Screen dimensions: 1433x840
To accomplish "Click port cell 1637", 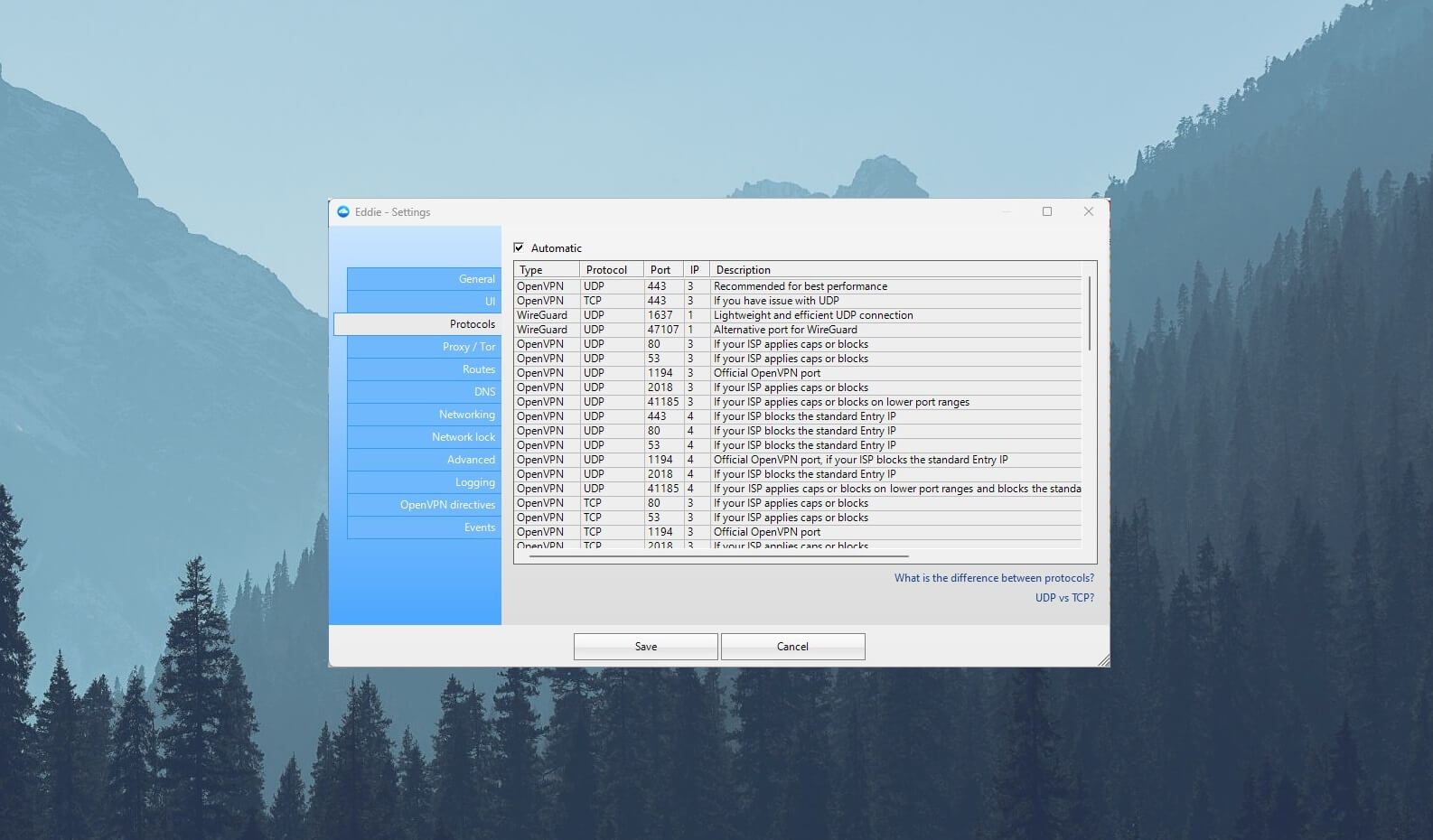I will click(663, 315).
